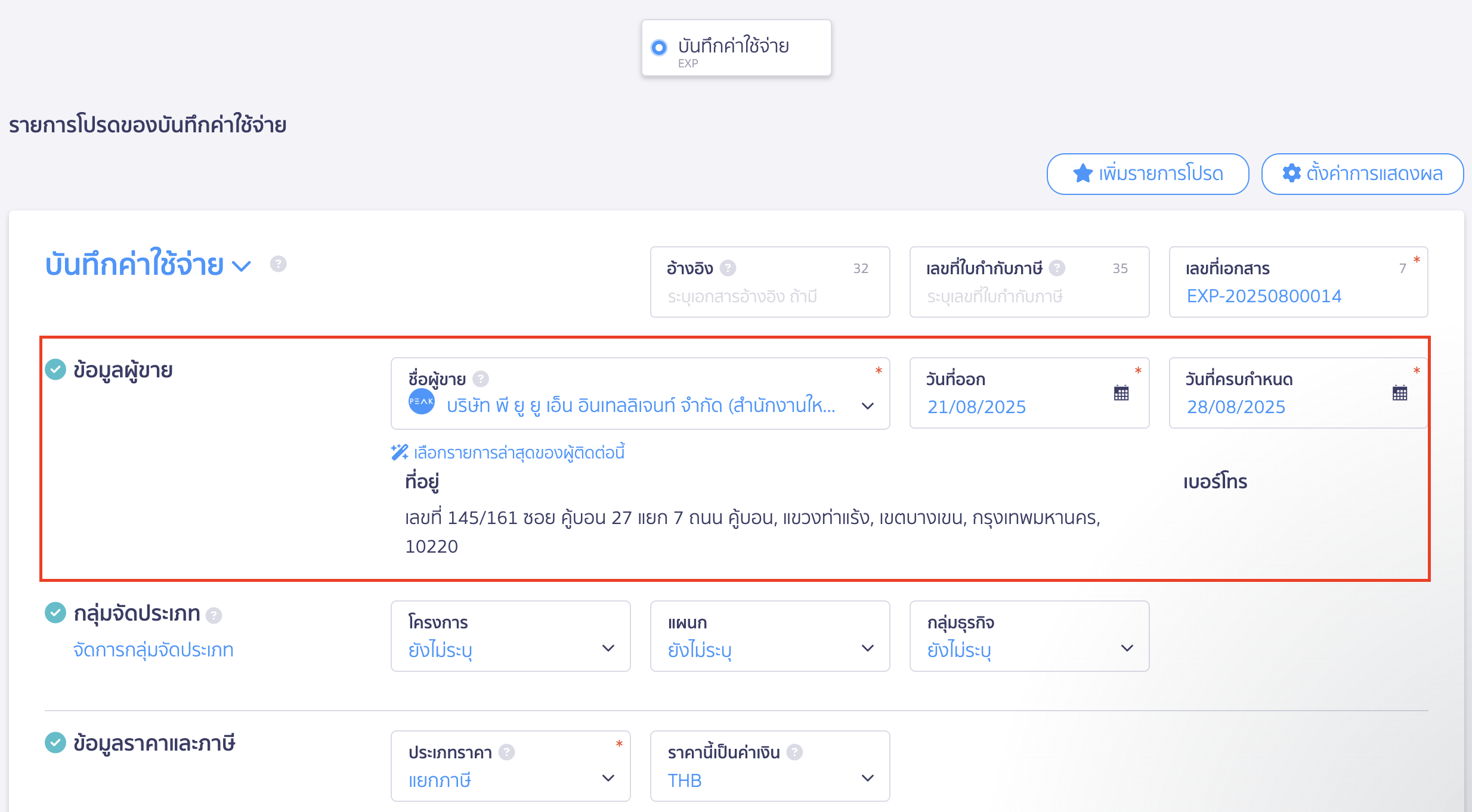Screen dimensions: 1472x812
Task: Click the ที่อยู่ address label
Action: click(x=422, y=482)
